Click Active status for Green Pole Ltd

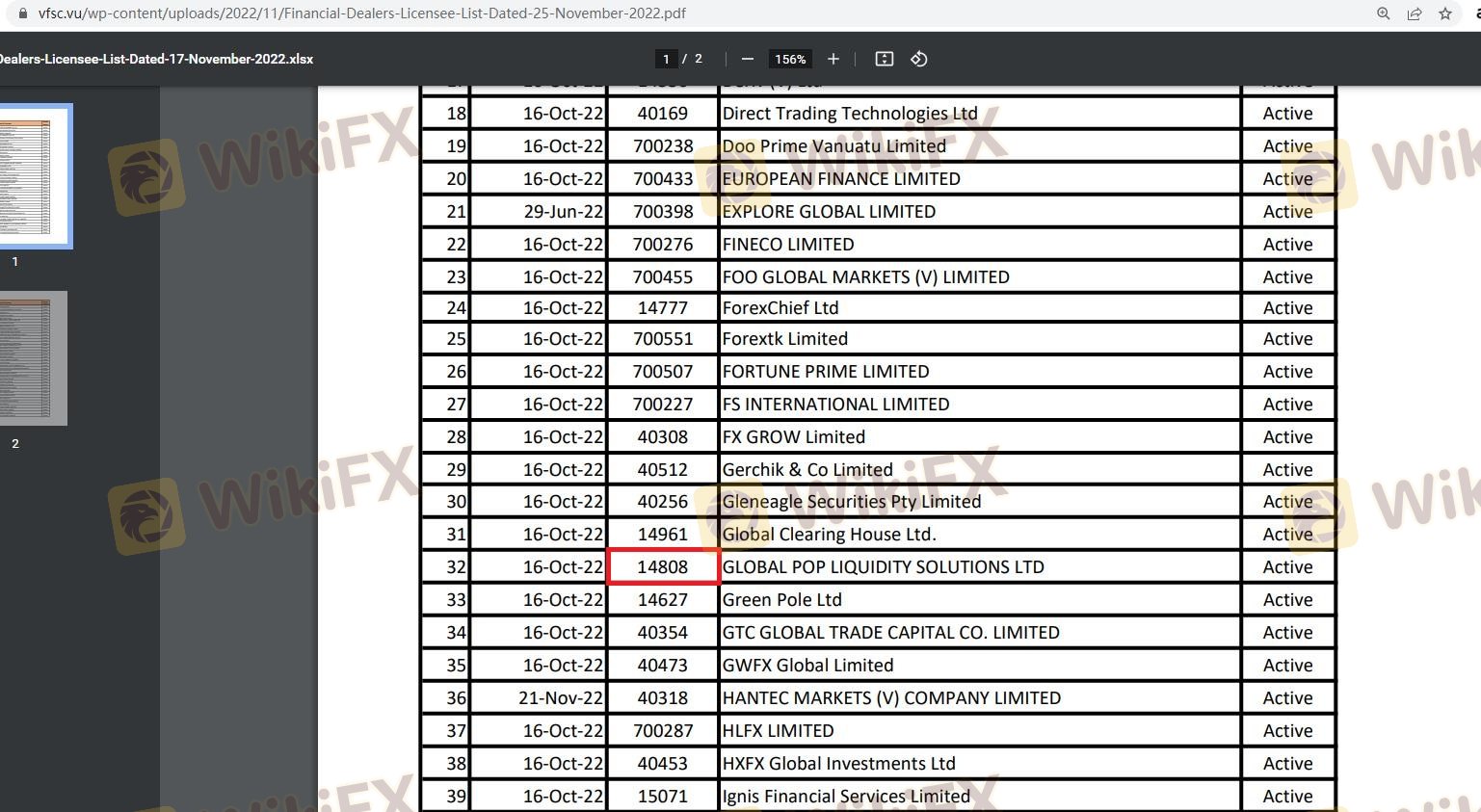(1287, 600)
